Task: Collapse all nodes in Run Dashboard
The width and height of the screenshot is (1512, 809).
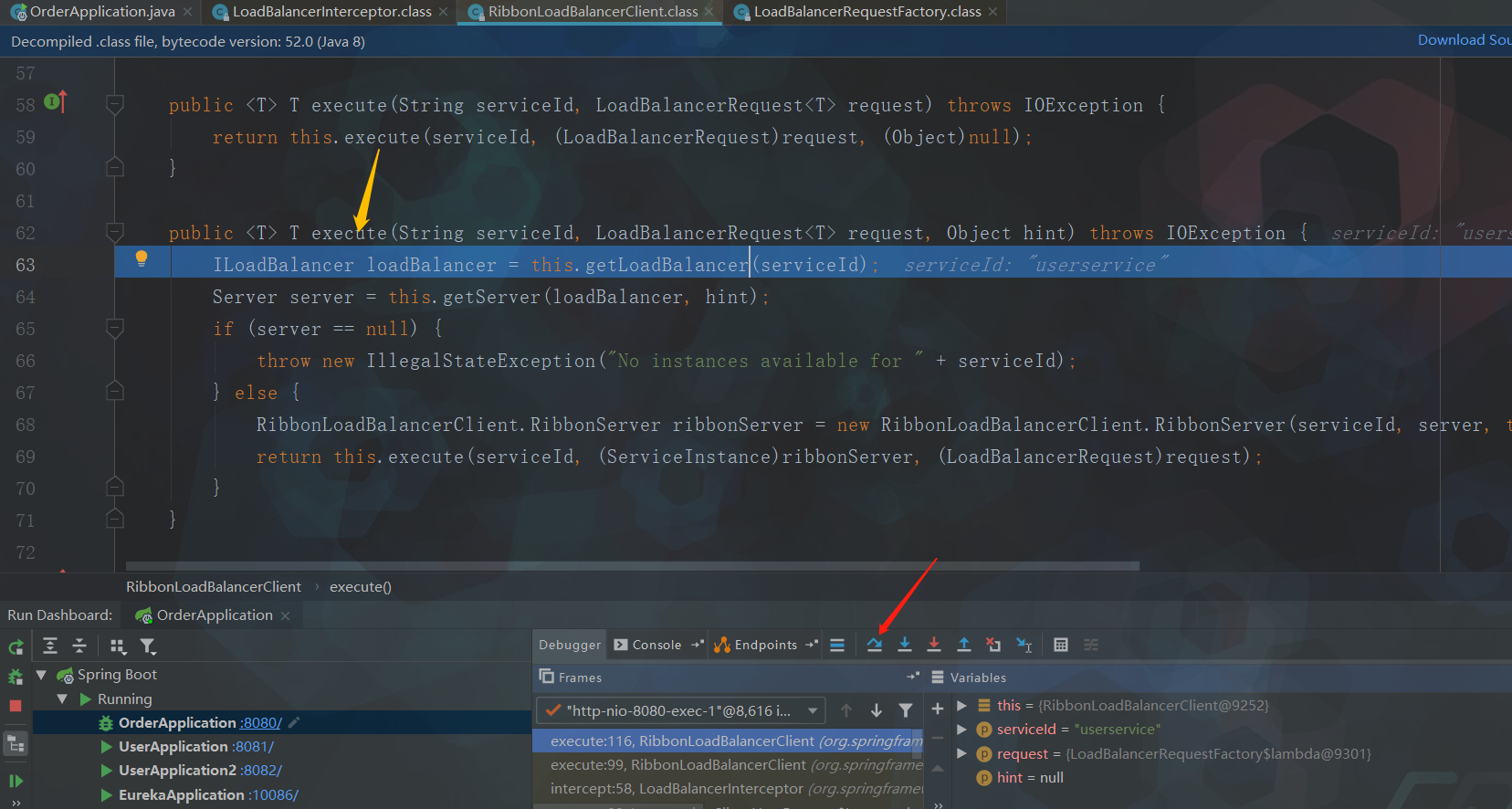Action: click(x=79, y=646)
